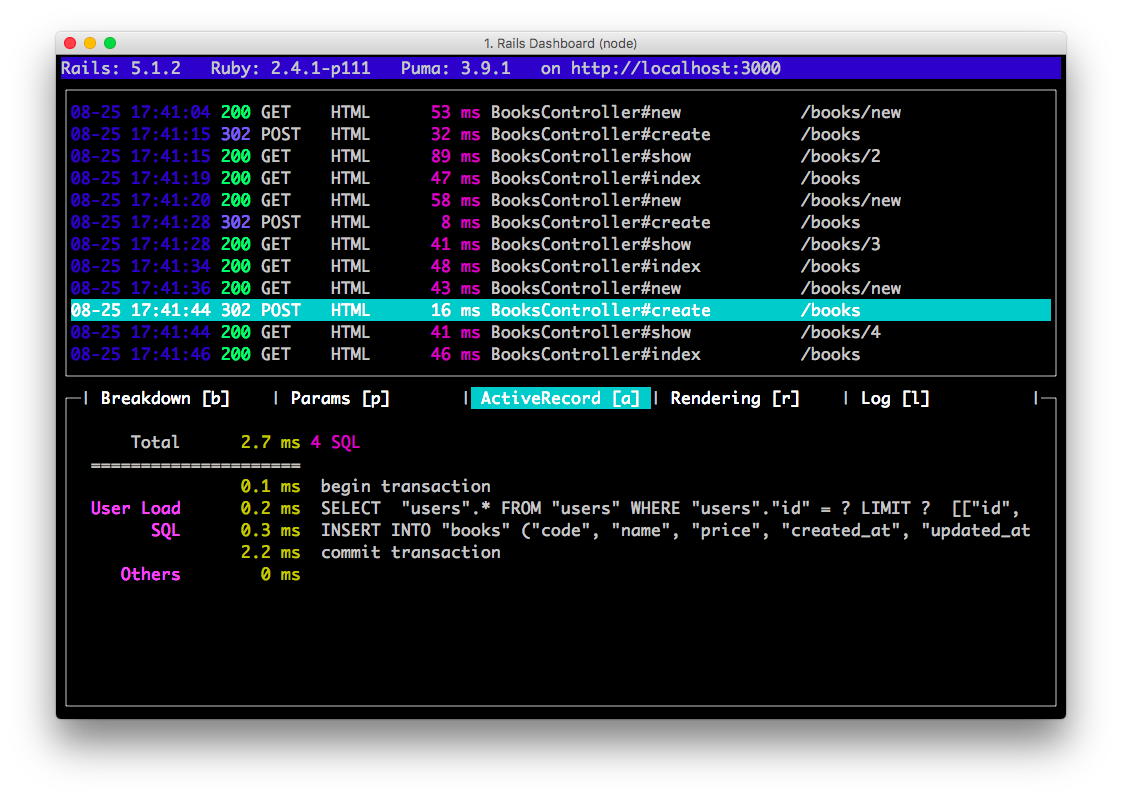The image size is (1122, 799).
Task: Select the request row for /books/4
Action: pos(560,333)
